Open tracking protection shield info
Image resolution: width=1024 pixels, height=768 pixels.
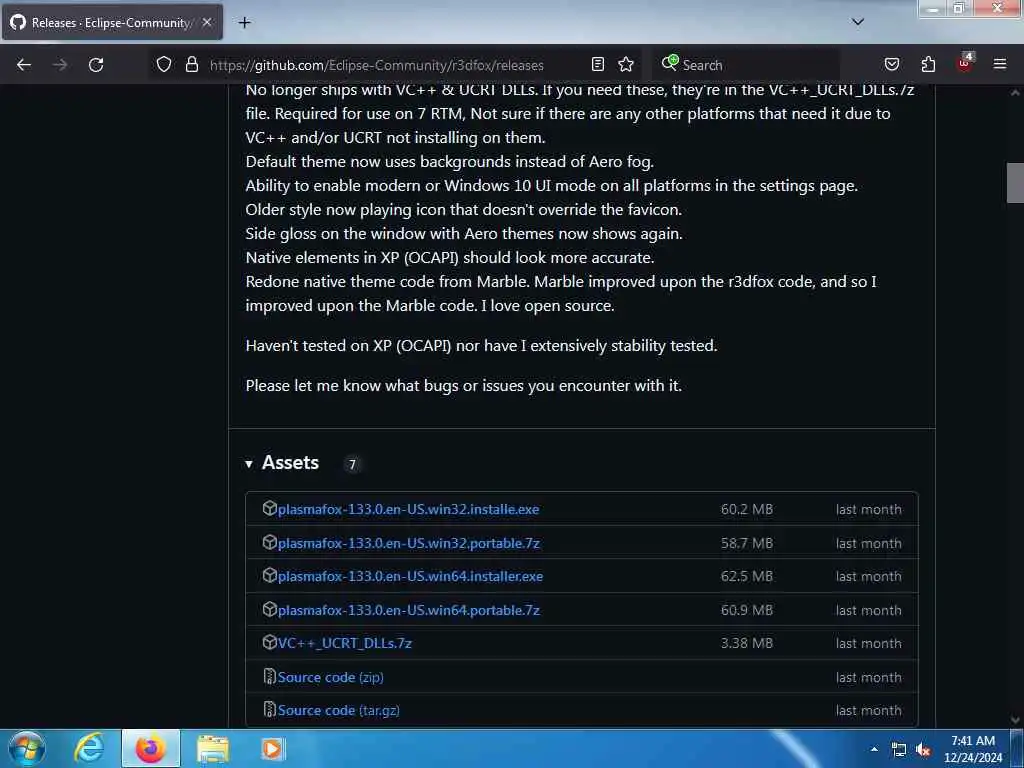(164, 64)
